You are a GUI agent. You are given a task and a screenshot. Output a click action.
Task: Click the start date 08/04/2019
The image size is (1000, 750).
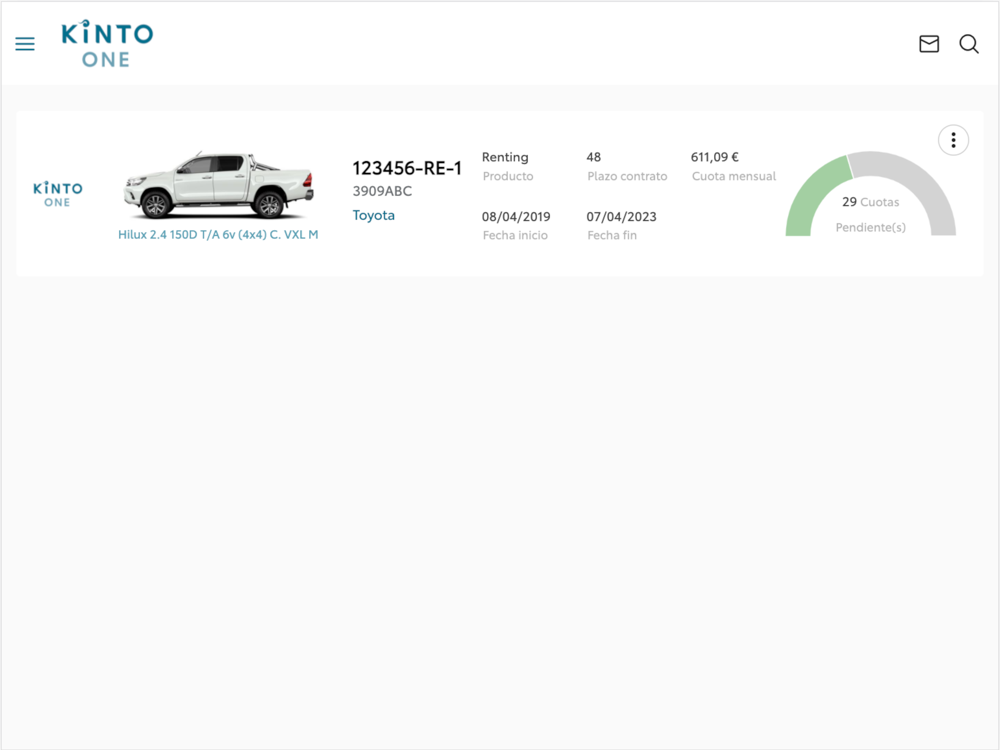(x=516, y=217)
